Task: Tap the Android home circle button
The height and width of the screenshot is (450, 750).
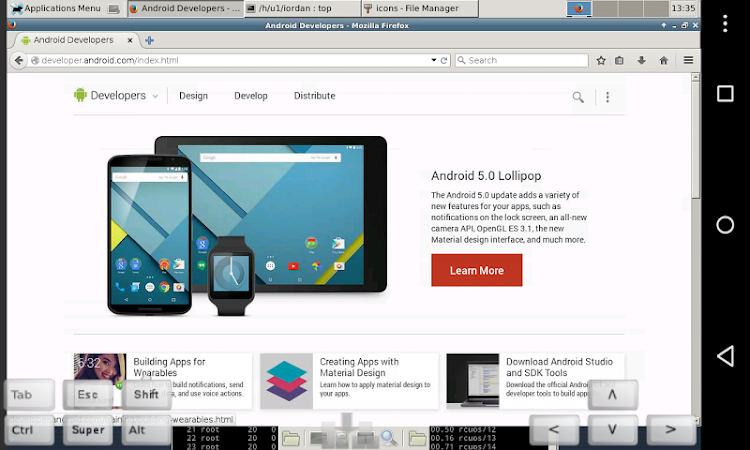Action: pos(725,225)
